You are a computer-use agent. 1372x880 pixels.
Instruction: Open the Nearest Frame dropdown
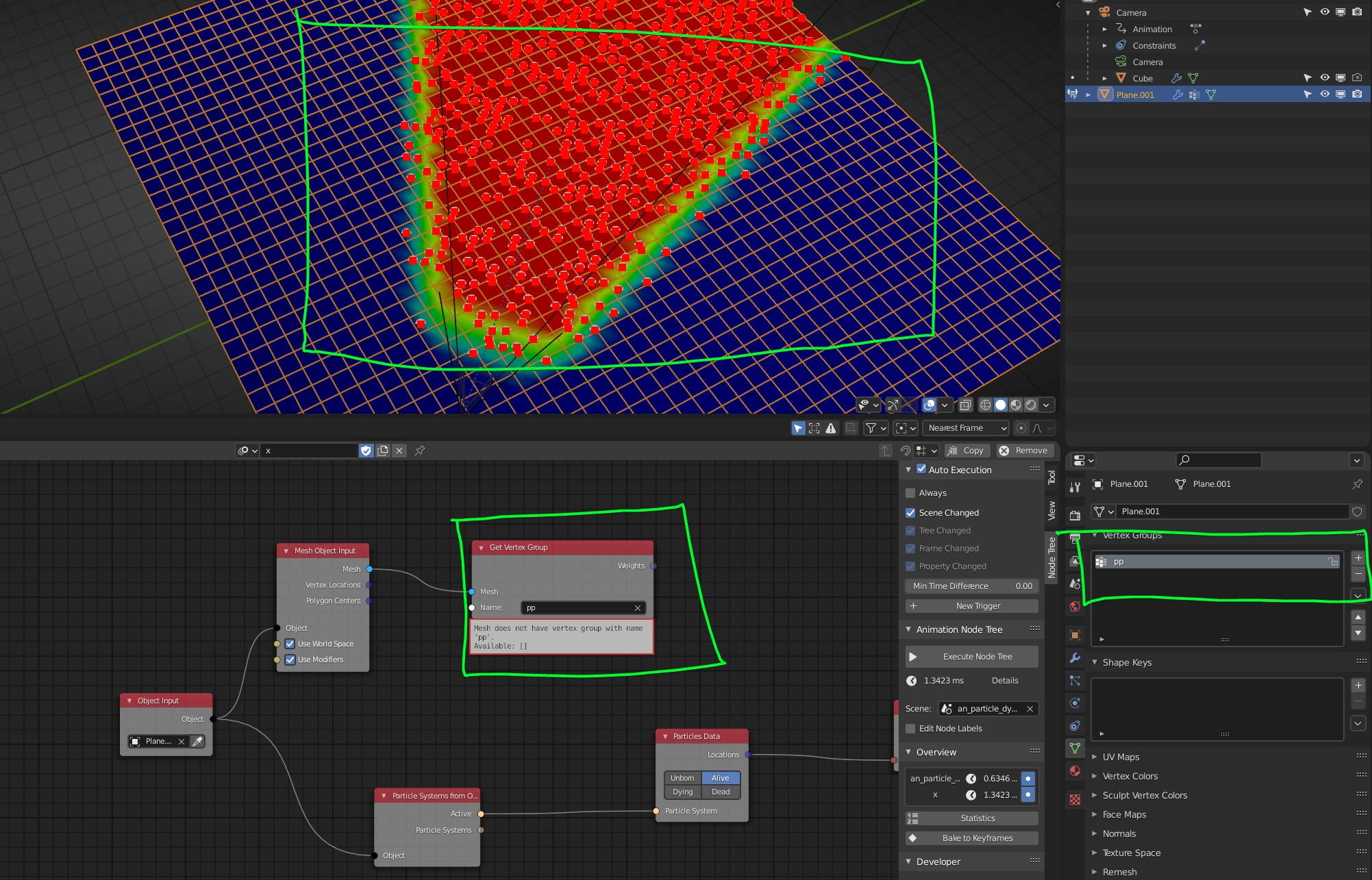point(966,428)
